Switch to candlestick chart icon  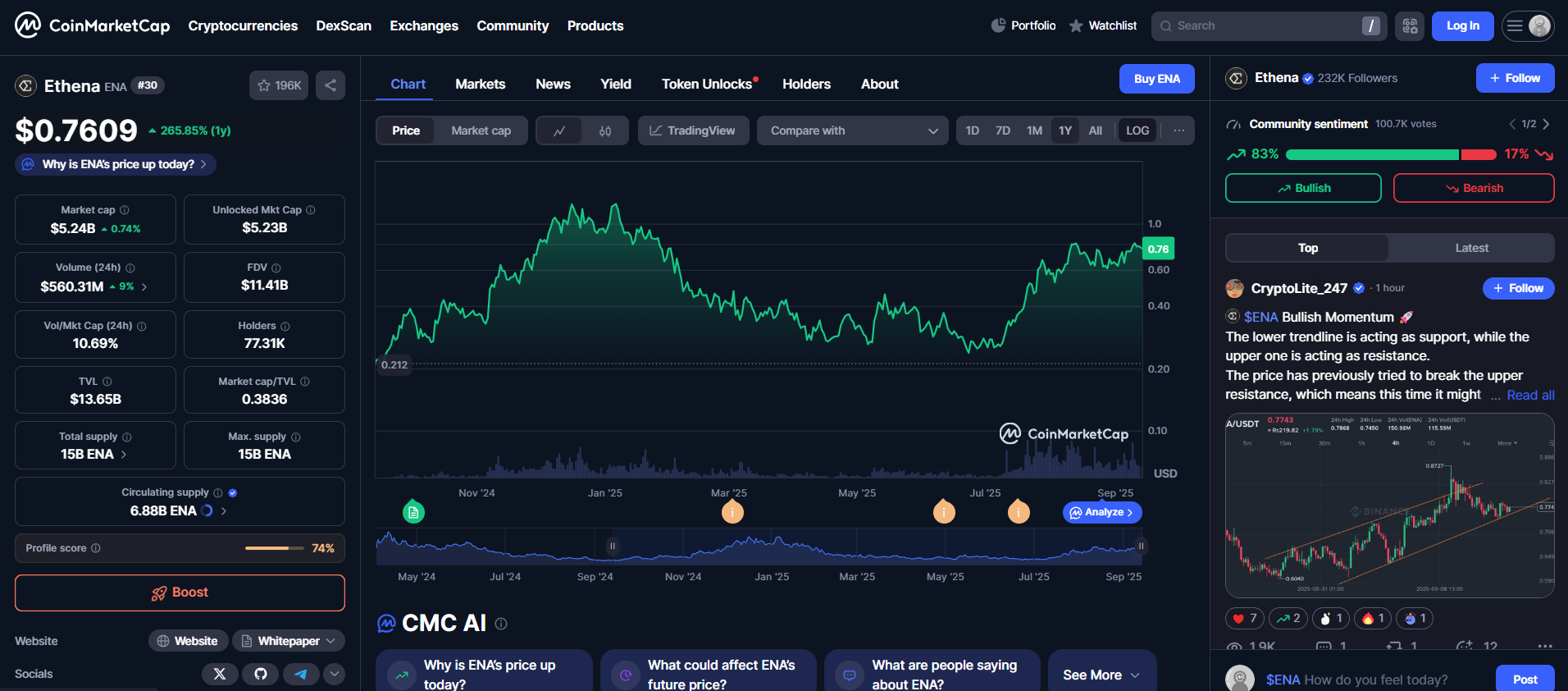(x=605, y=130)
